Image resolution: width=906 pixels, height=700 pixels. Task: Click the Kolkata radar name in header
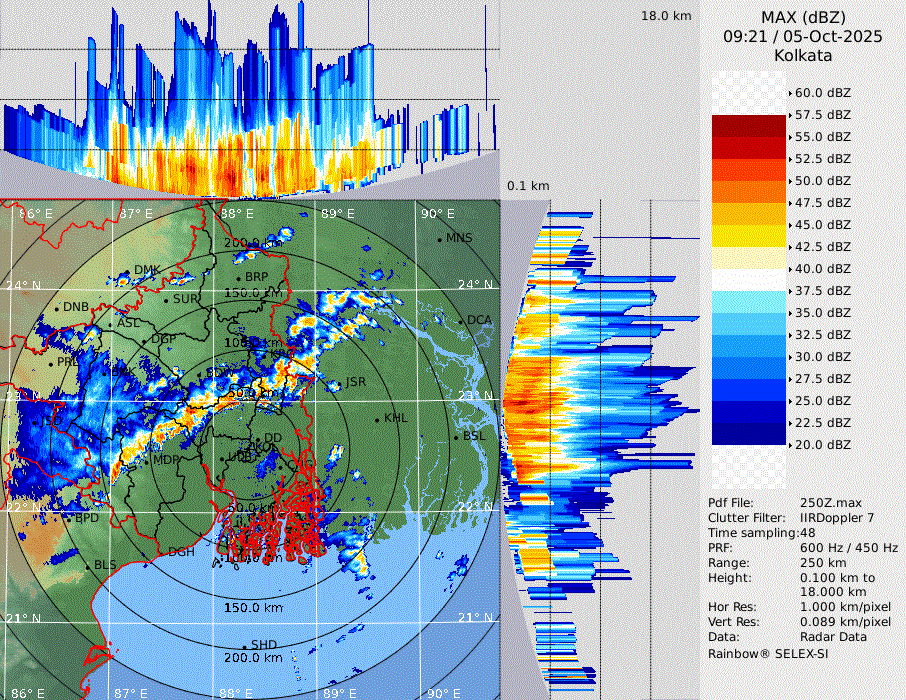point(803,55)
